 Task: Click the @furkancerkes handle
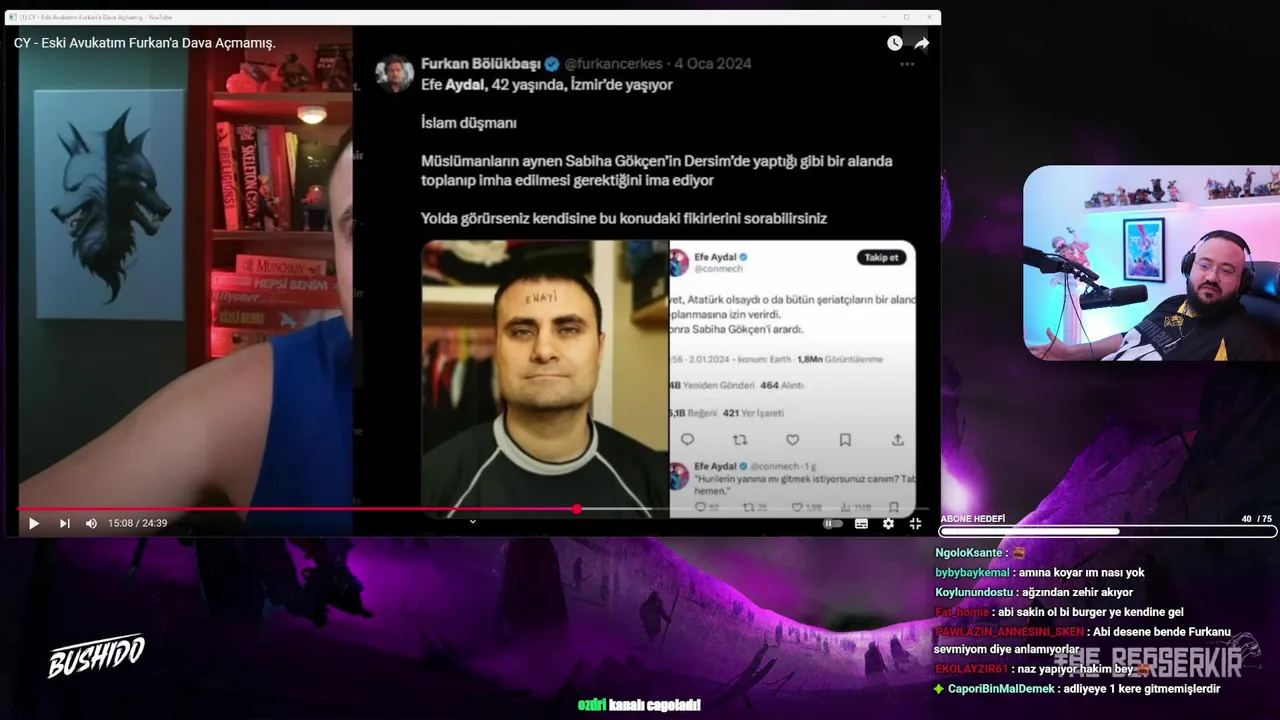[x=616, y=63]
